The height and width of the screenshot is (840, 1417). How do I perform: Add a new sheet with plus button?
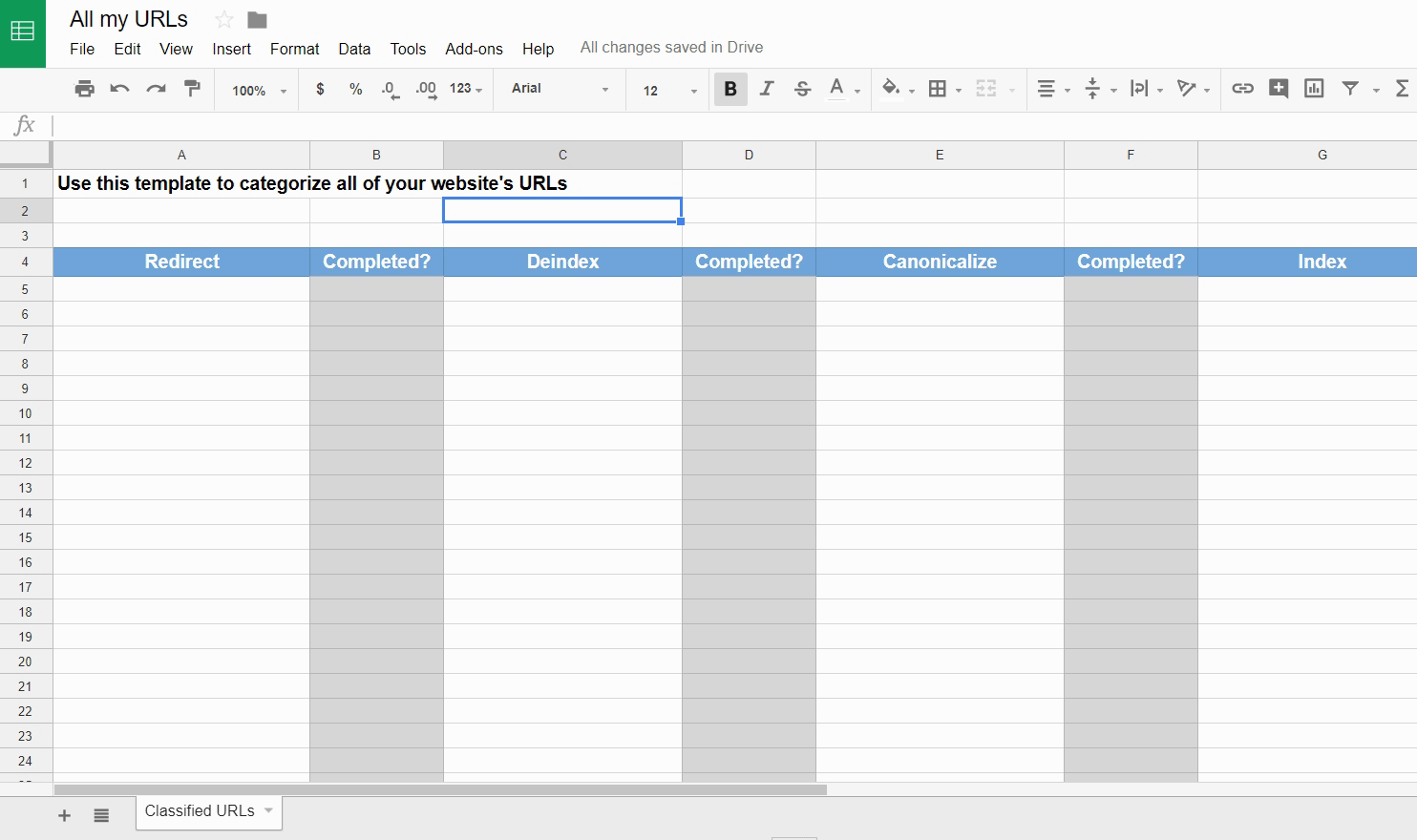click(x=64, y=815)
